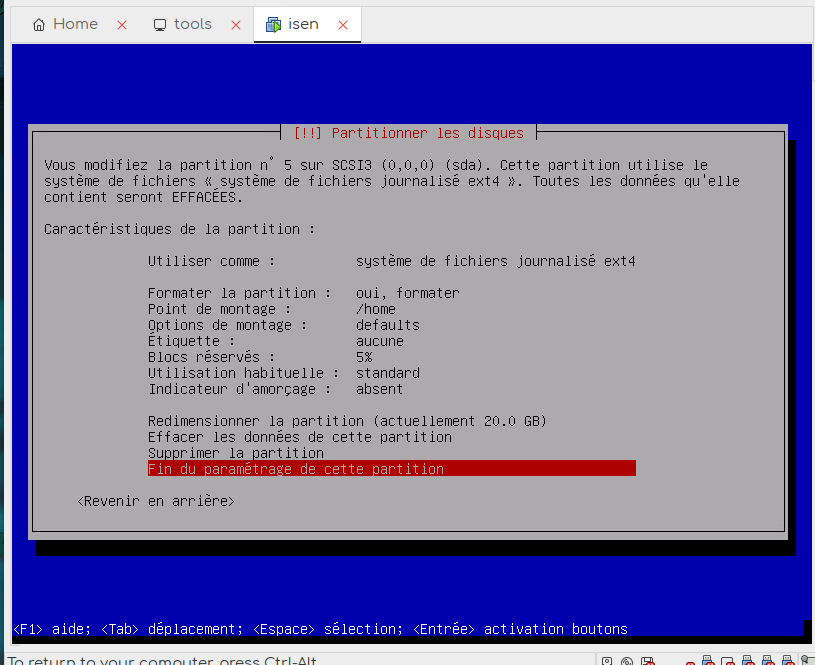The height and width of the screenshot is (665, 815).
Task: Select 'Effacer les données de cette partition'
Action: [299, 437]
